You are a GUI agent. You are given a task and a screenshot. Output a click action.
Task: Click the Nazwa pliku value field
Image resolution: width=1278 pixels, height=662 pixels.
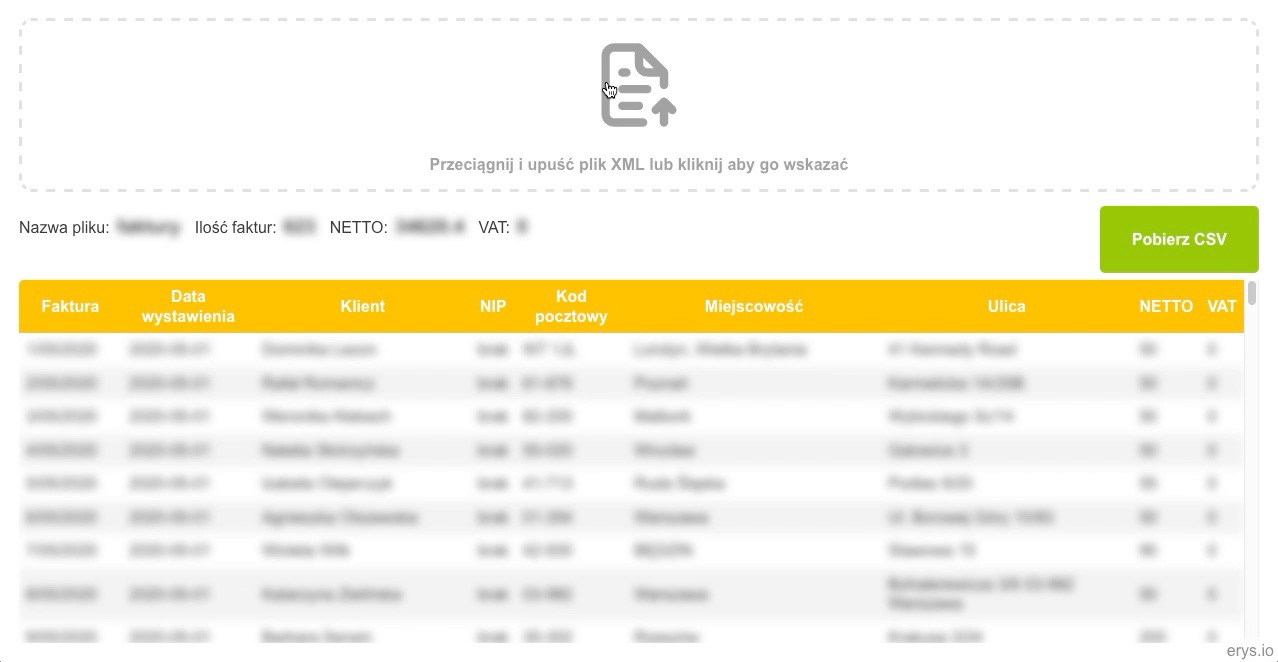click(x=148, y=227)
